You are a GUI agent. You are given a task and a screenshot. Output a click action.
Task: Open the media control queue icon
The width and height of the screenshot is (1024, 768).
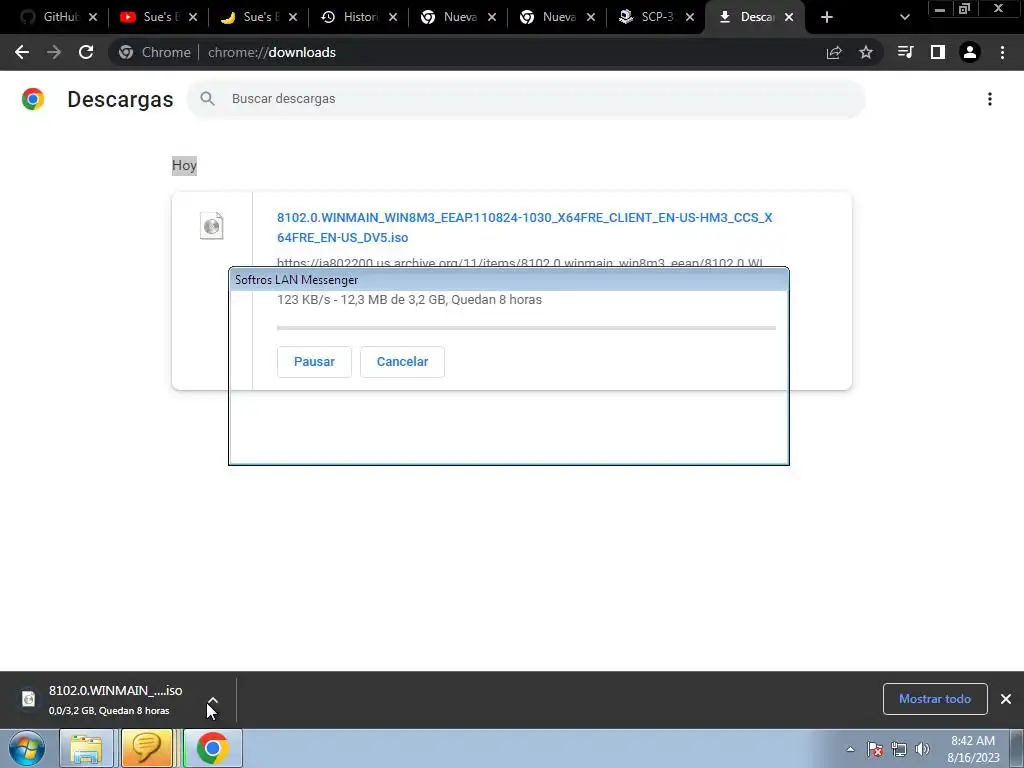pos(905,52)
